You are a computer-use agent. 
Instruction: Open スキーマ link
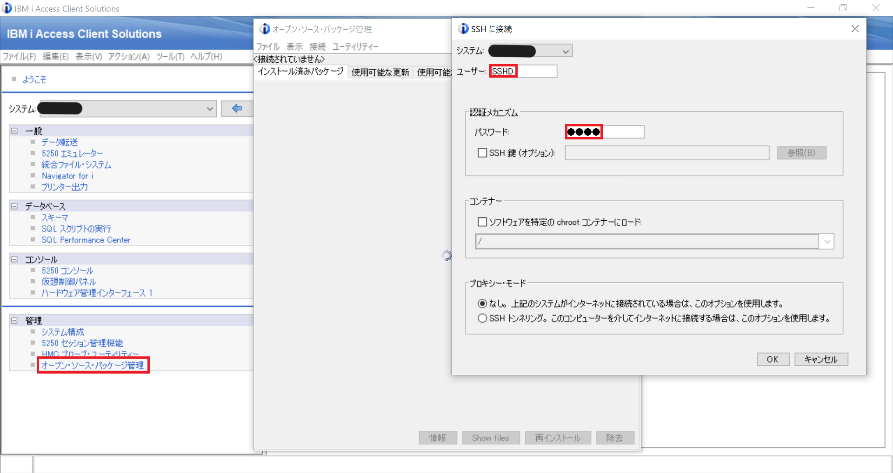[55, 217]
